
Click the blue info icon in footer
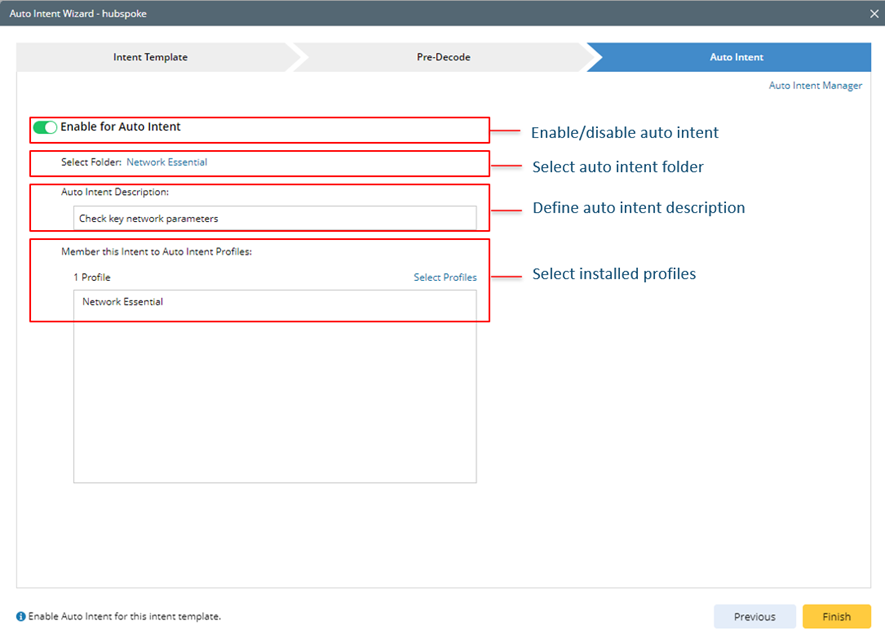pos(21,617)
